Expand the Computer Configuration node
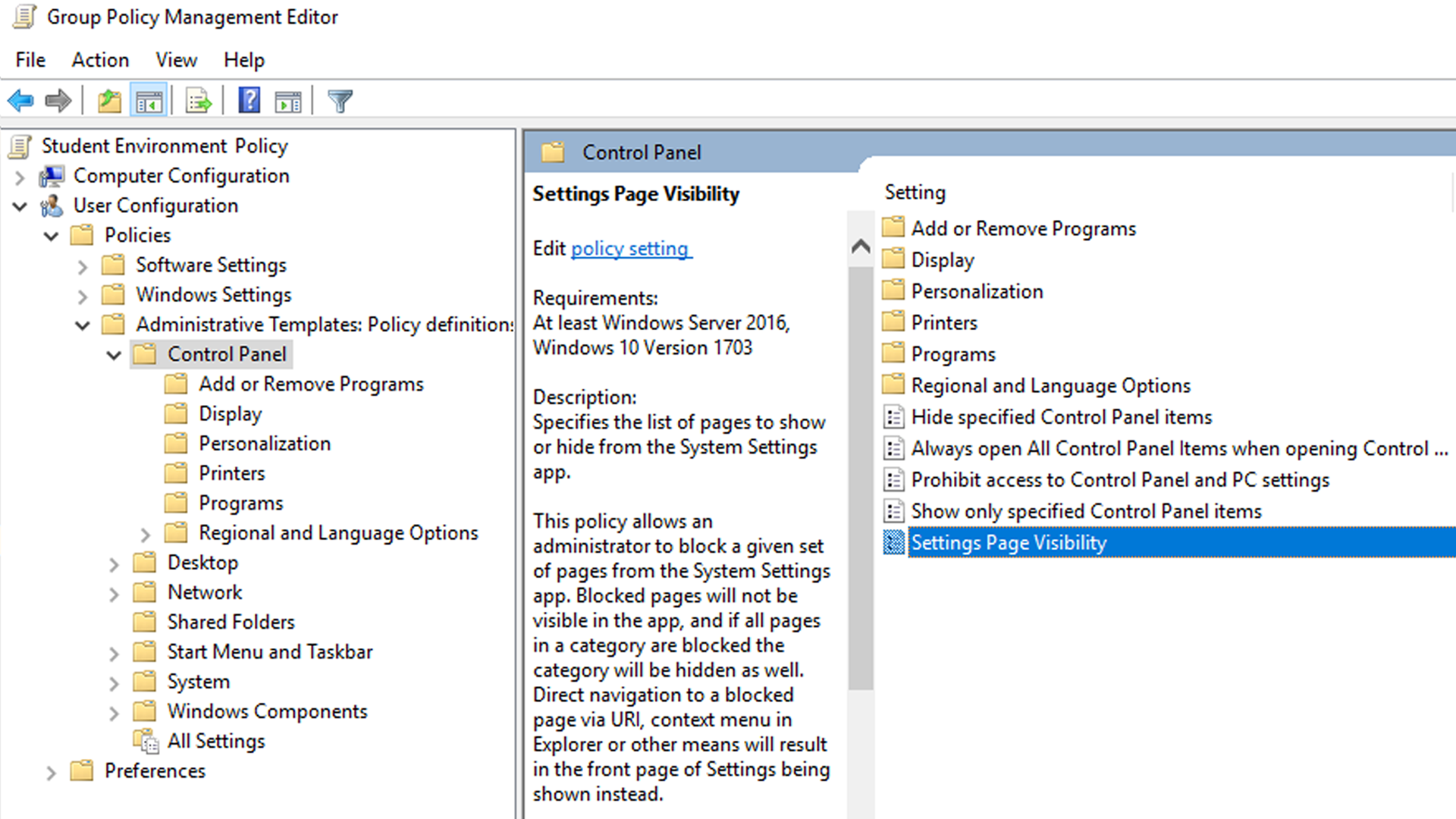The width and height of the screenshot is (1456, 819). click(x=20, y=177)
